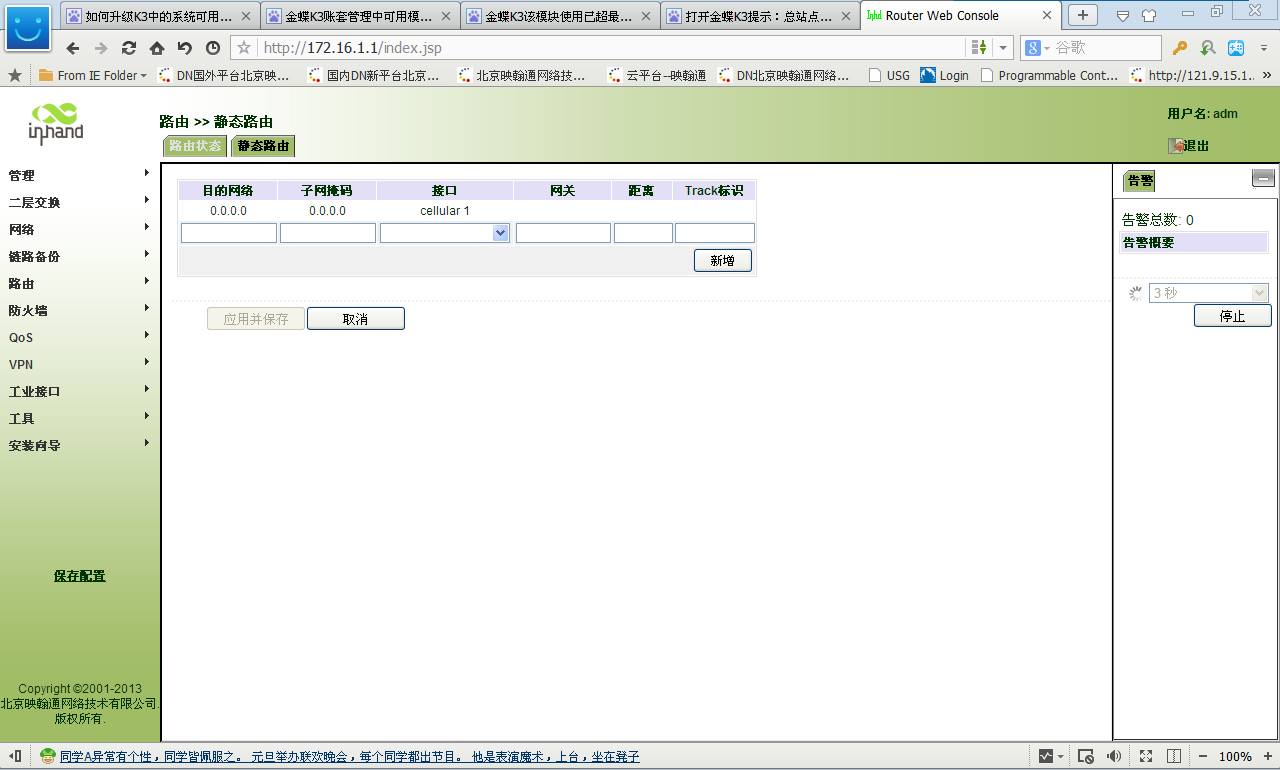Open new browser tab with plus button
Screen dimensions: 1280x770
(x=1082, y=15)
